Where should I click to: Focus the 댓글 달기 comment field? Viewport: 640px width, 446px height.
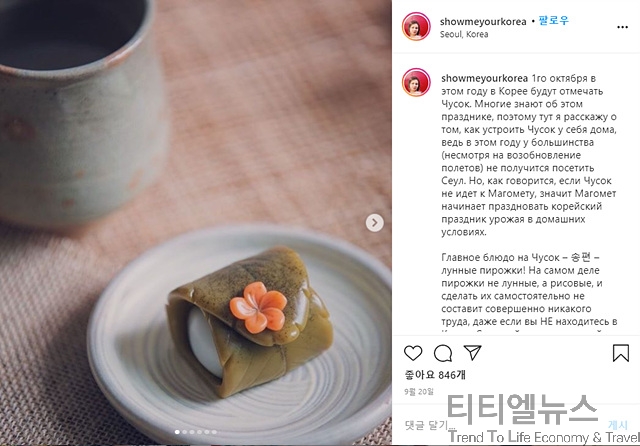click(502, 425)
